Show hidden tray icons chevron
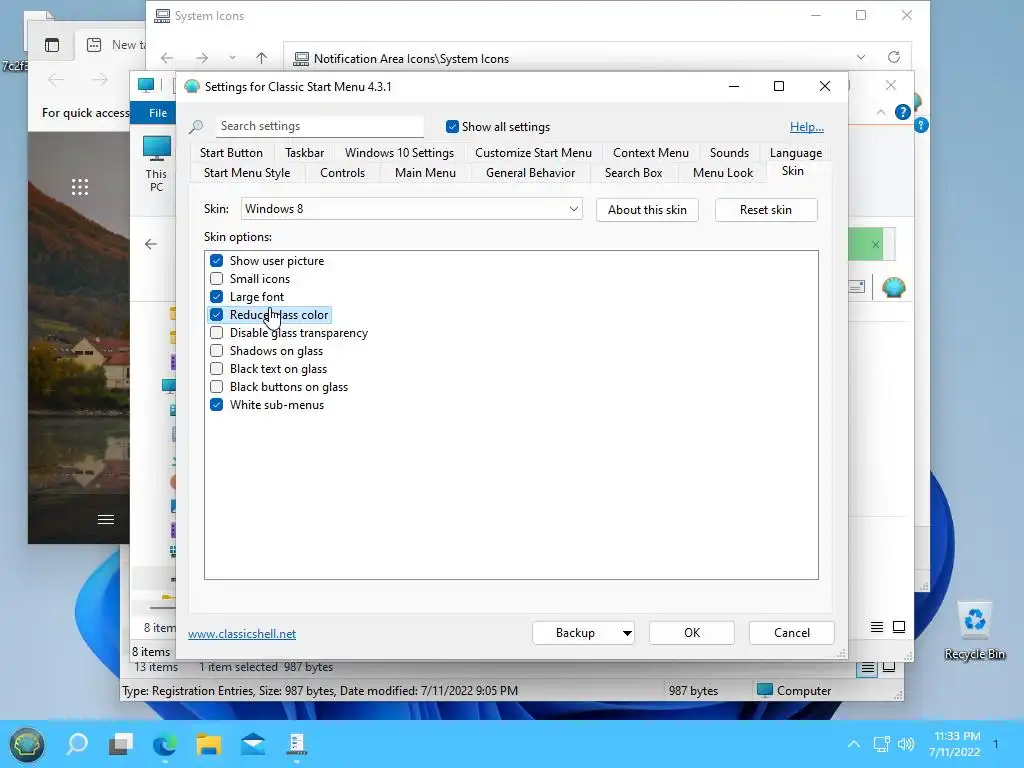The width and height of the screenshot is (1024, 768). pyautogui.click(x=854, y=744)
